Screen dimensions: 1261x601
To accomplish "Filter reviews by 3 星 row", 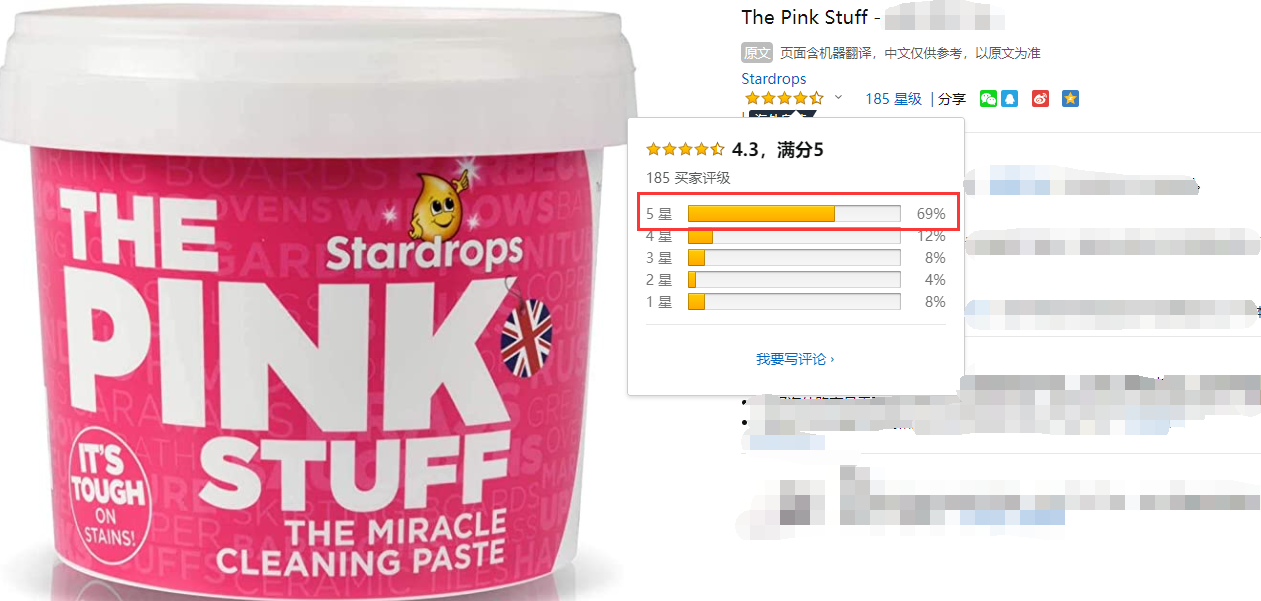I will tap(795, 258).
